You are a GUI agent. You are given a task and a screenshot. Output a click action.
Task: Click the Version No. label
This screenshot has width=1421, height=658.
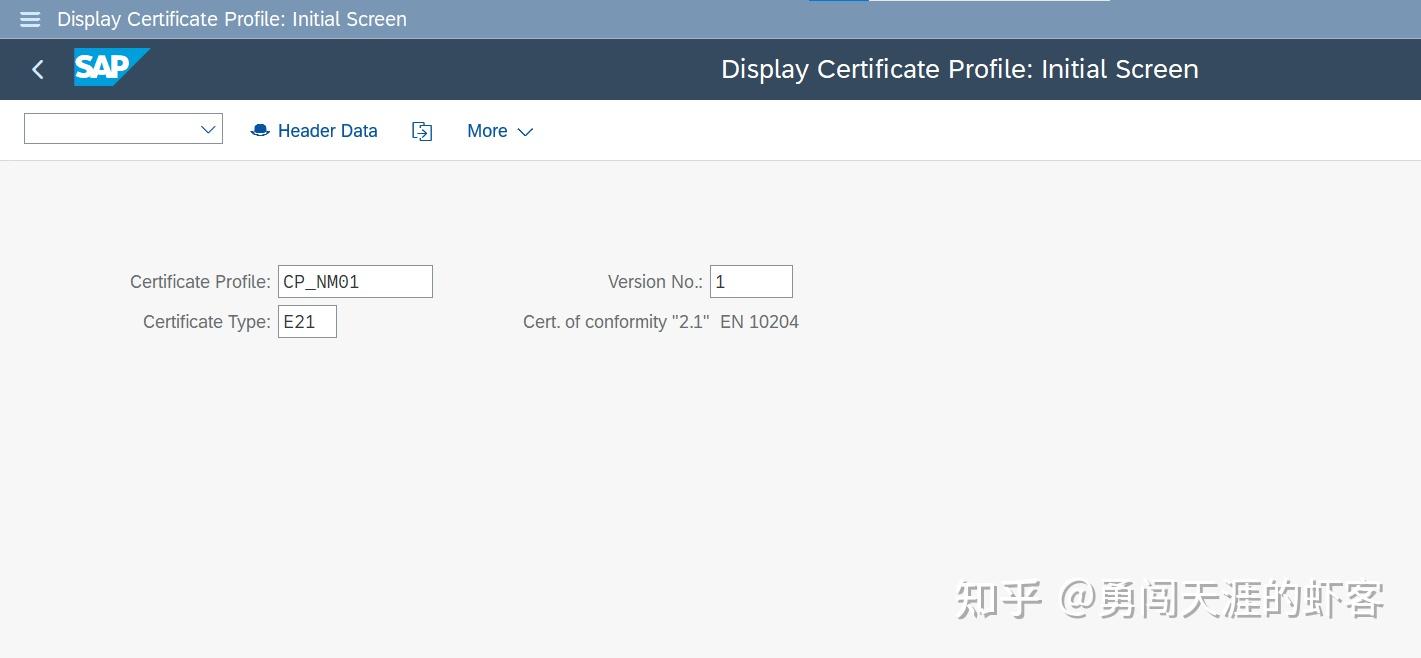click(654, 281)
